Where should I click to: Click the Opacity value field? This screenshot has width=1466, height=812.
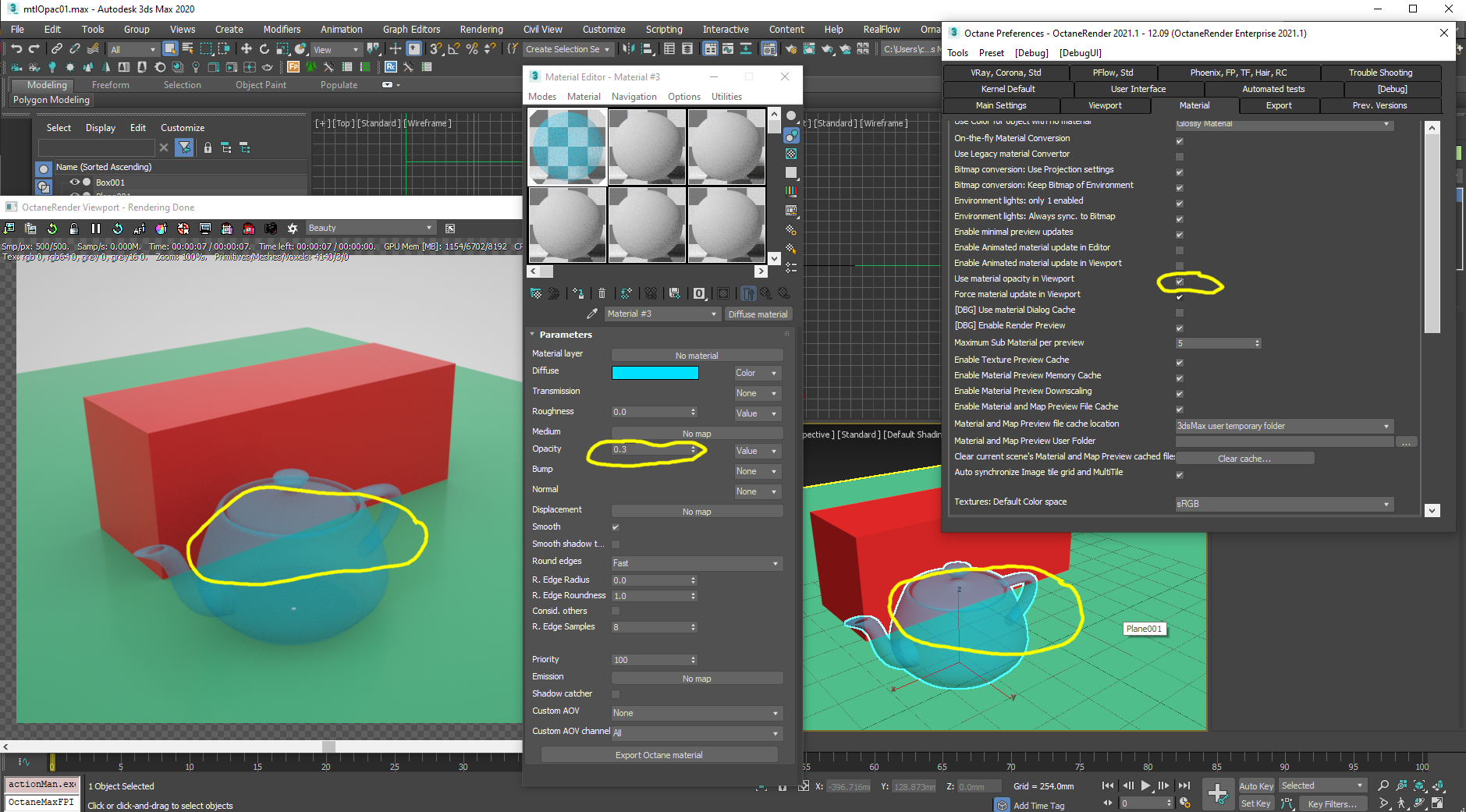pos(650,449)
